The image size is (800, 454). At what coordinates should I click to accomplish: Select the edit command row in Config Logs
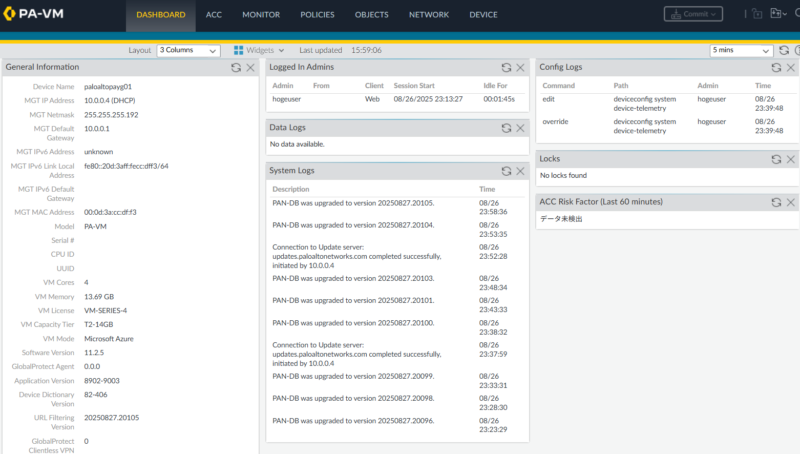coord(667,104)
